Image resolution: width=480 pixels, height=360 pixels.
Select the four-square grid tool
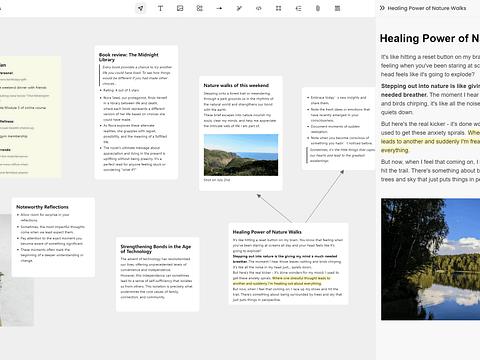coord(278,8)
